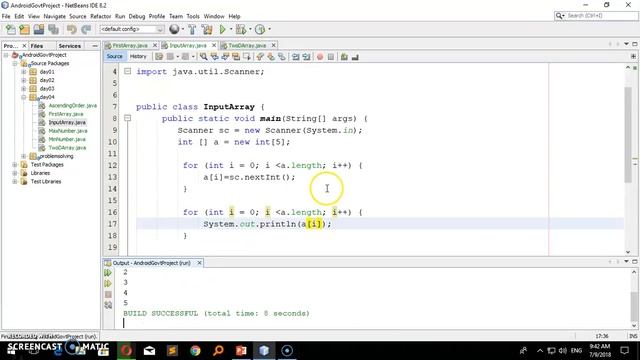Click the red Start Macro Recording icon

(320, 57)
